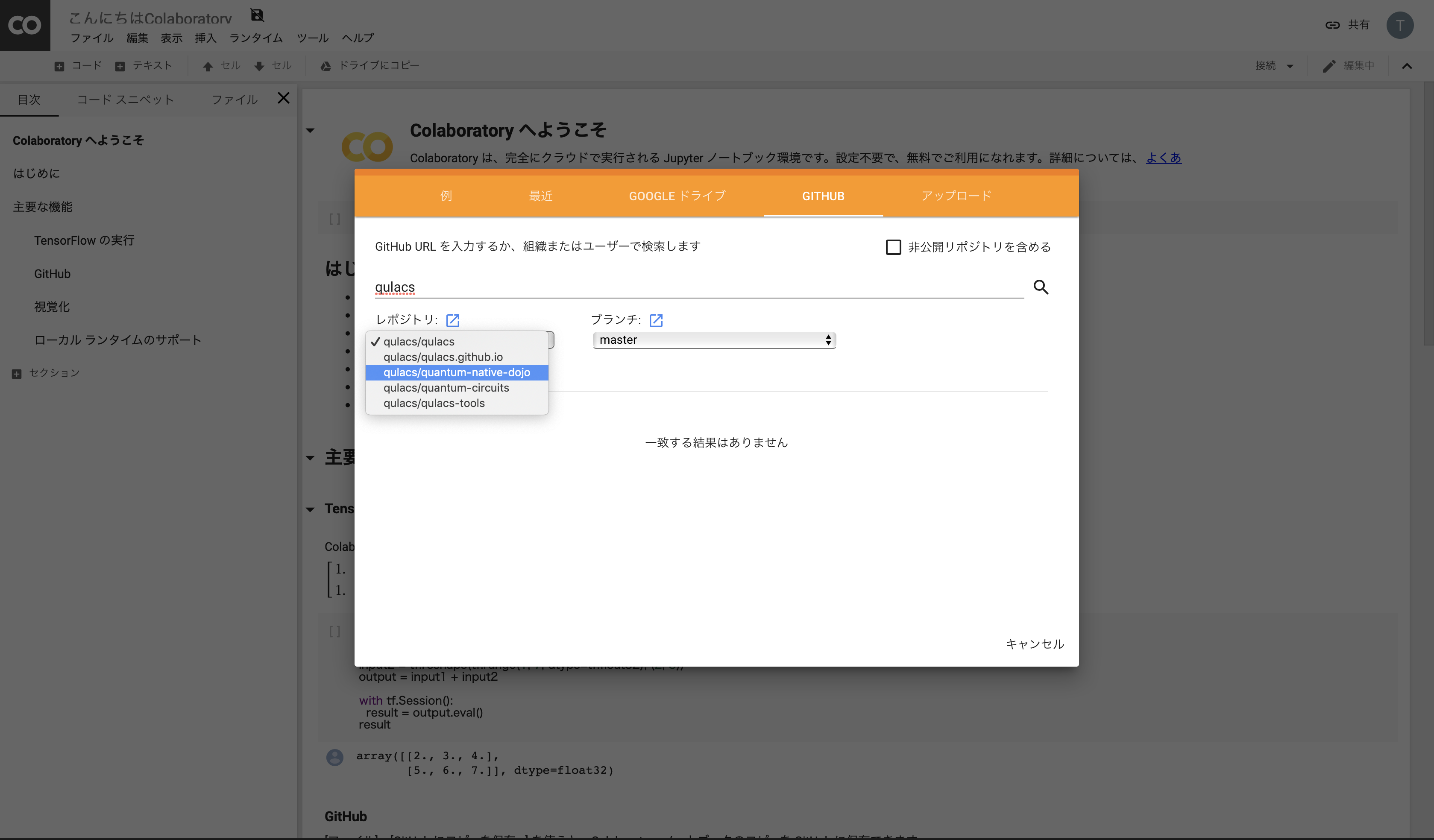Collapse the header with the chevron icon
Viewport: 1434px width, 840px height.
[x=1407, y=66]
